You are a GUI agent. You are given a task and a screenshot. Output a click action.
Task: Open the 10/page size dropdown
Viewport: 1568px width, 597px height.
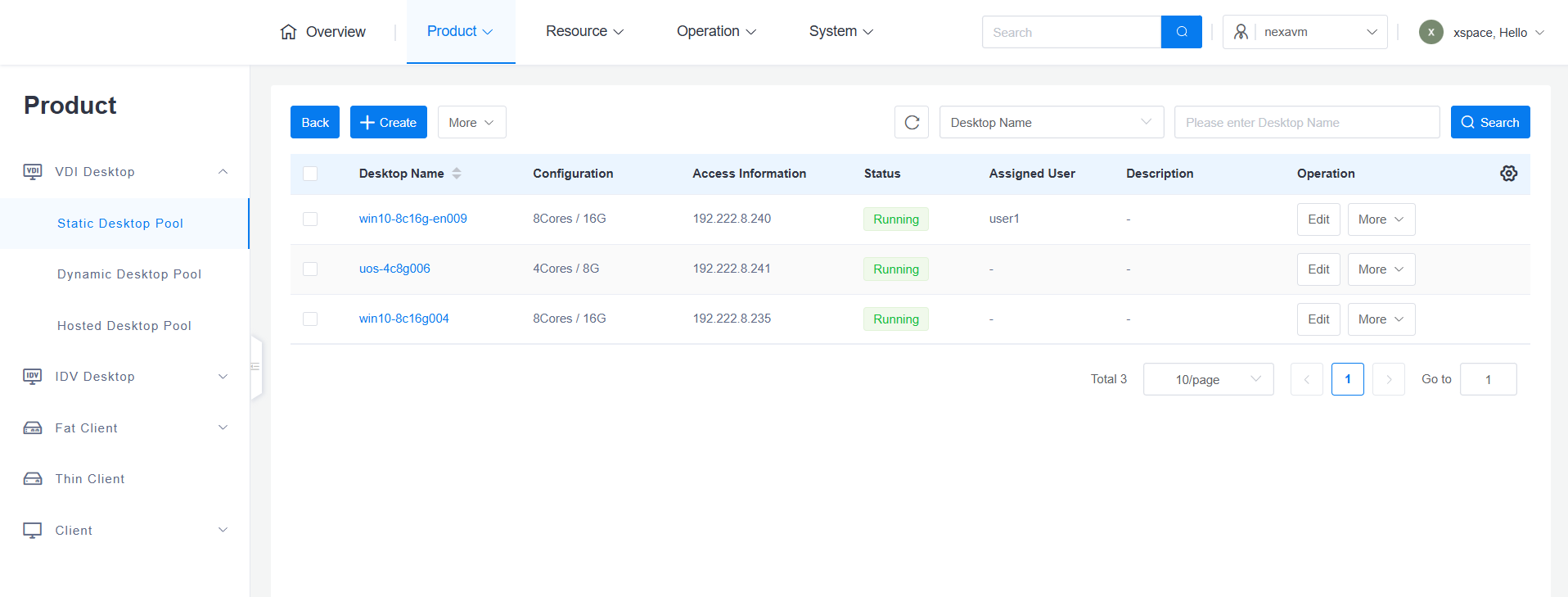pyautogui.click(x=1208, y=379)
